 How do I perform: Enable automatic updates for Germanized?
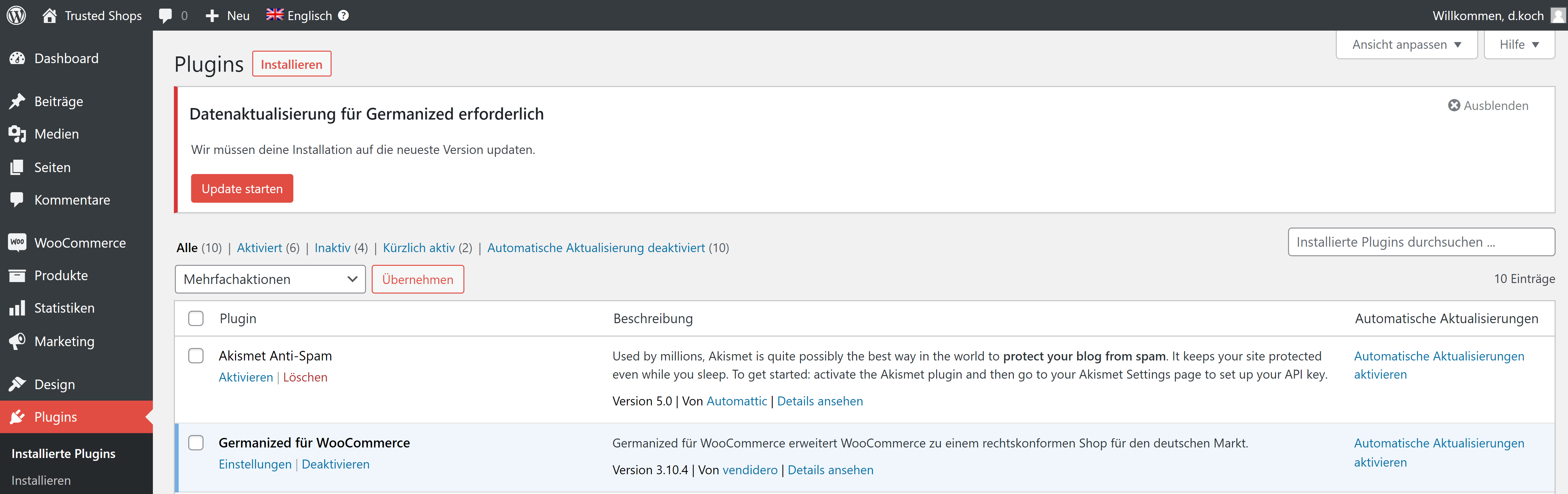tap(1439, 453)
